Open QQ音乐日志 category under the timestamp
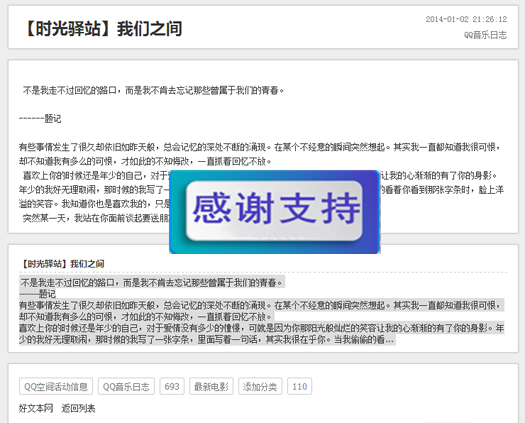The height and width of the screenshot is (423, 525). click(x=485, y=35)
